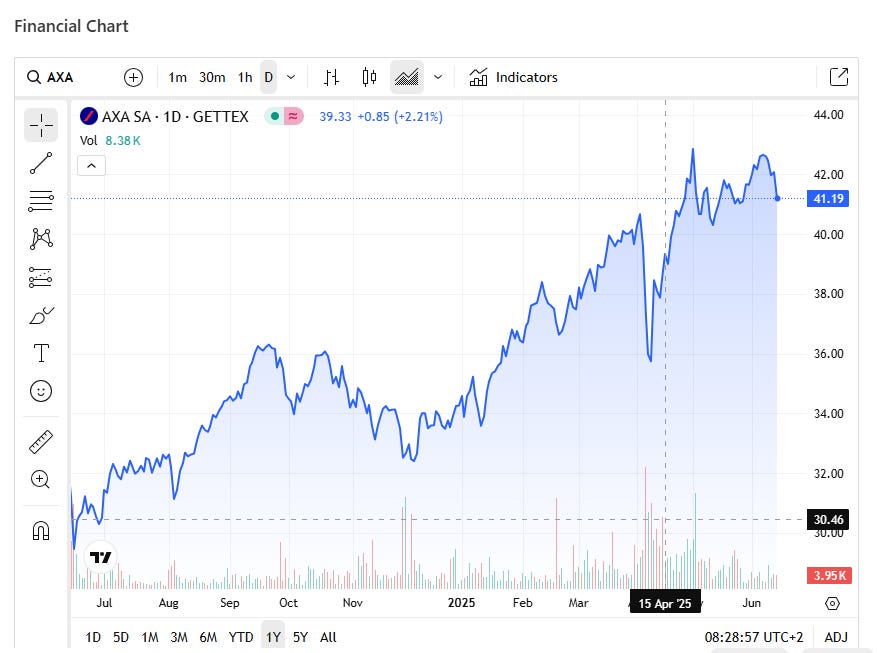Select the crosshair cursor tool

point(41,125)
